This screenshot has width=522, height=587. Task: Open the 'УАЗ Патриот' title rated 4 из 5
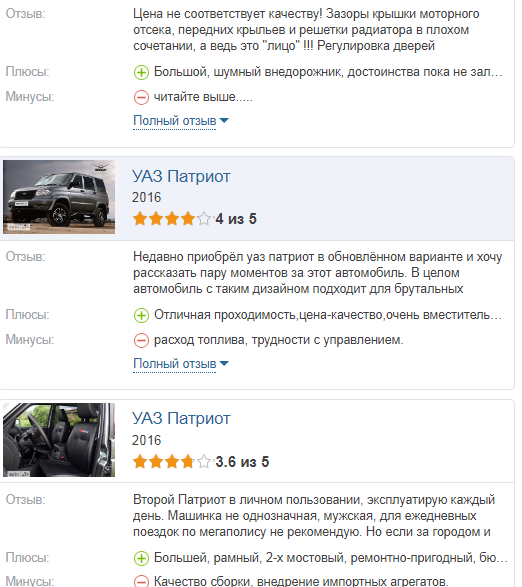tap(181, 176)
